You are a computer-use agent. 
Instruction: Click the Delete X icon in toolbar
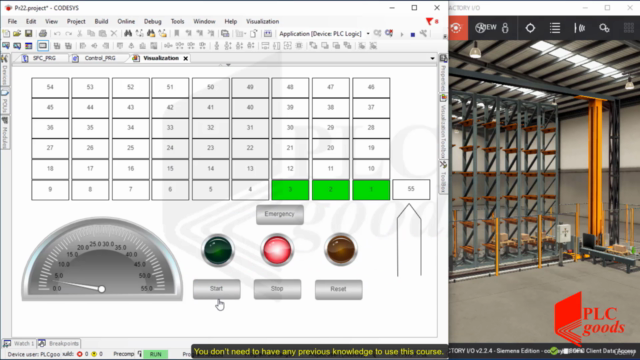point(114,33)
